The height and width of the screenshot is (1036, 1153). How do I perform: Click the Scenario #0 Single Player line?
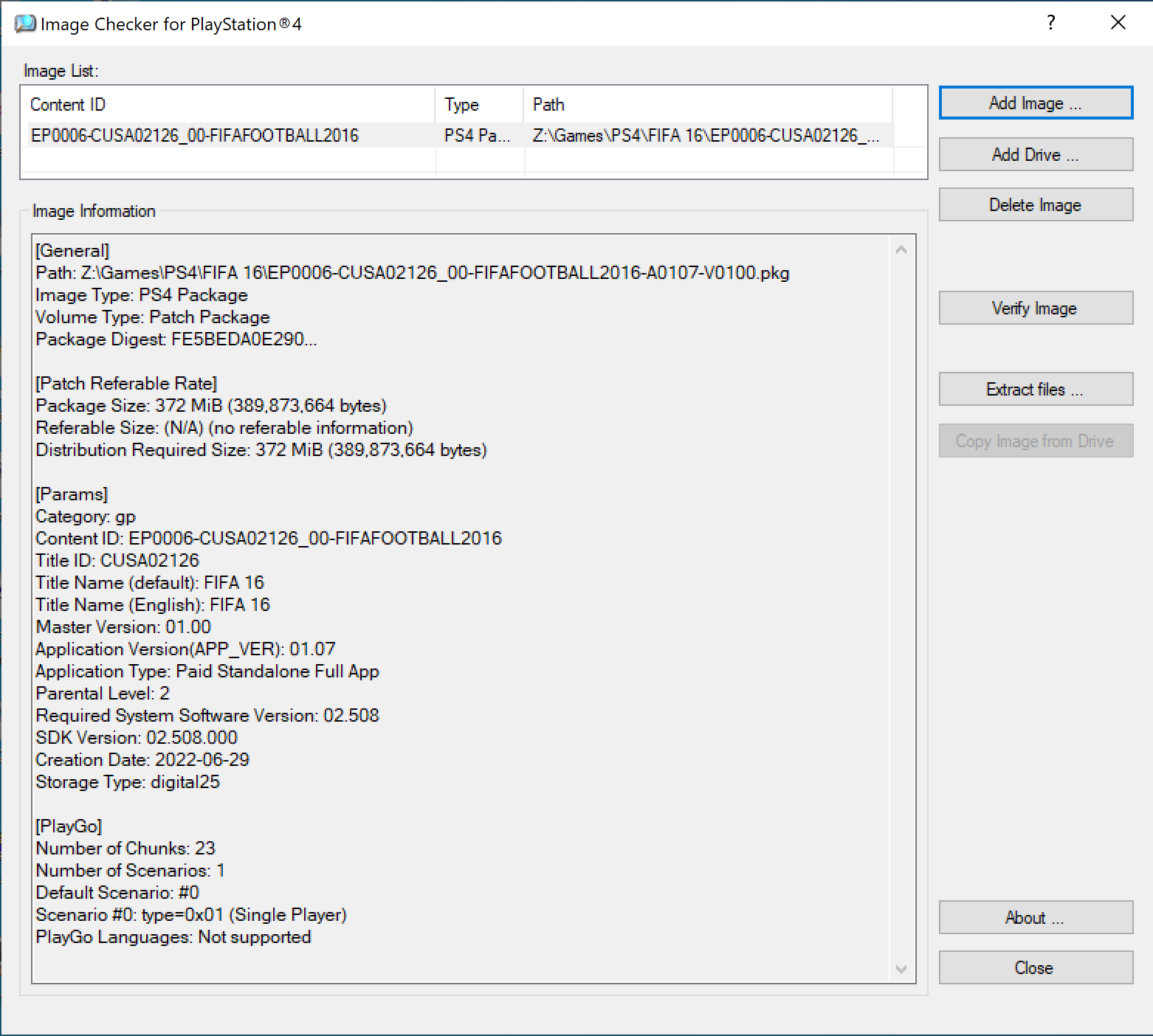click(x=191, y=915)
